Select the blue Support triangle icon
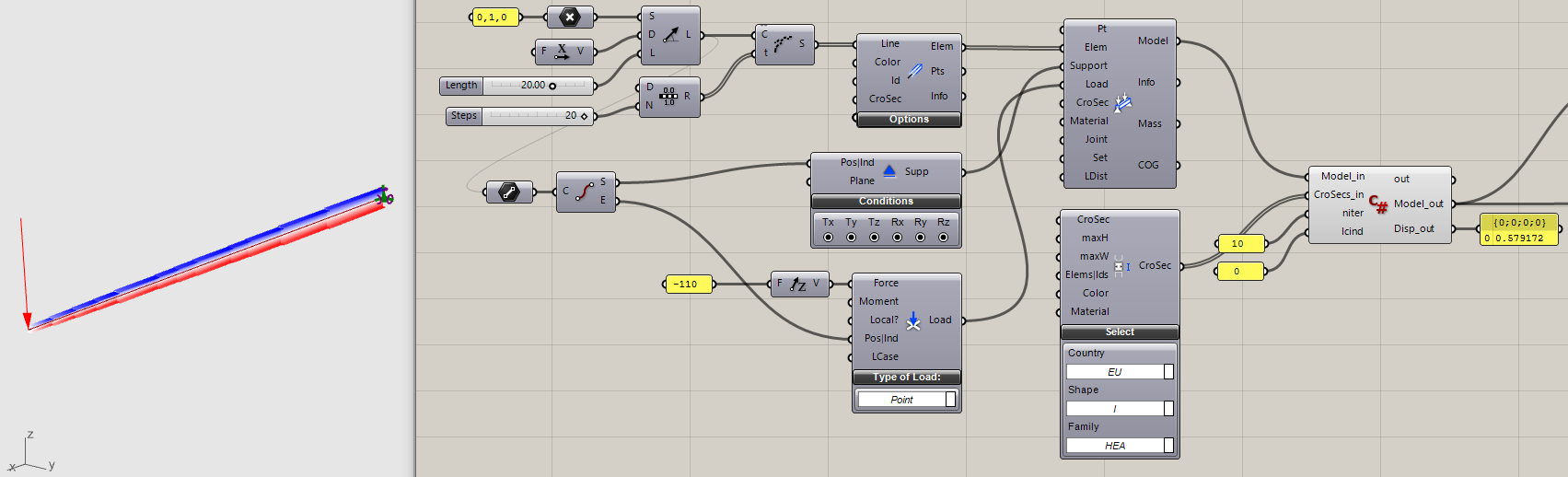This screenshot has width=1568, height=477. [x=889, y=170]
